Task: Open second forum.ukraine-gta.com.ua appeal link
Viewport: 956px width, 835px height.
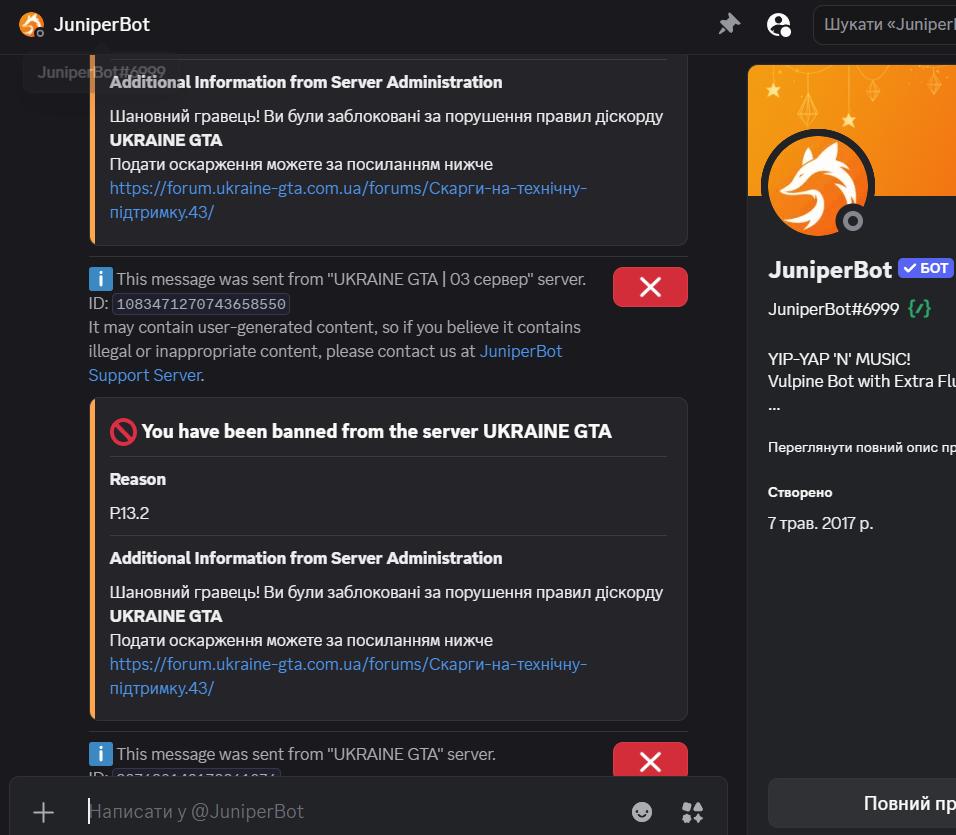Action: (x=348, y=676)
